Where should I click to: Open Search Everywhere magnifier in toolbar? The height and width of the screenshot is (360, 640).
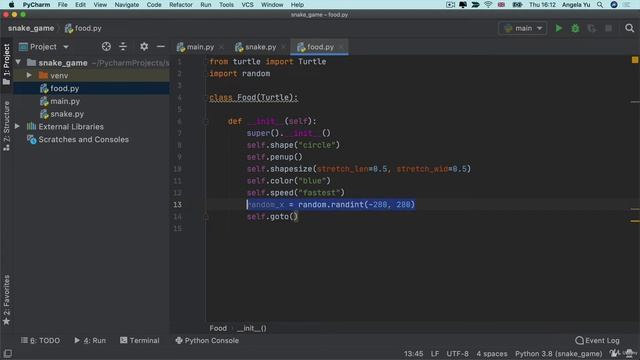(629, 28)
